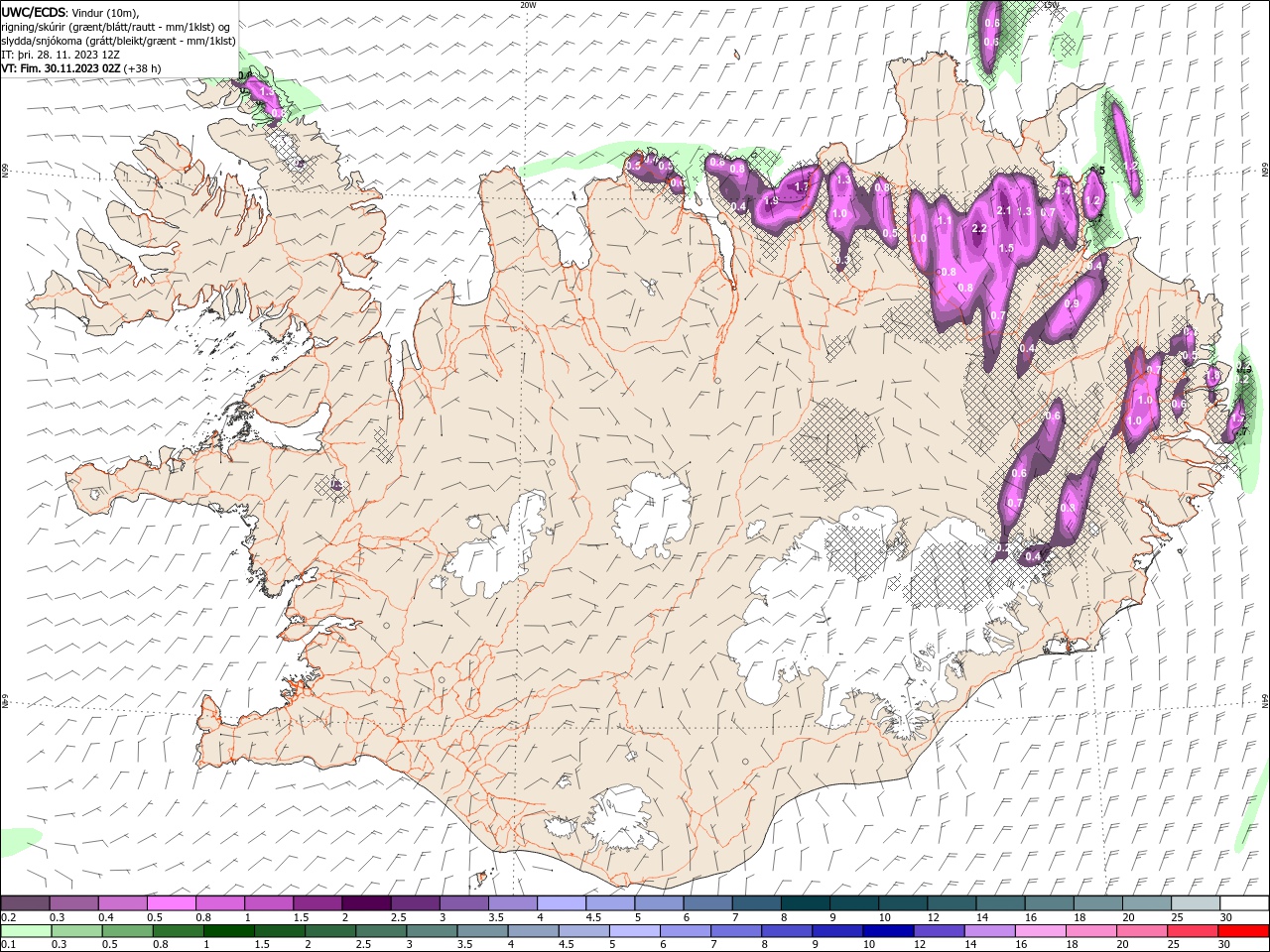Pick the 0.3–0.5 light green rain swatch

pyautogui.click(x=77, y=930)
